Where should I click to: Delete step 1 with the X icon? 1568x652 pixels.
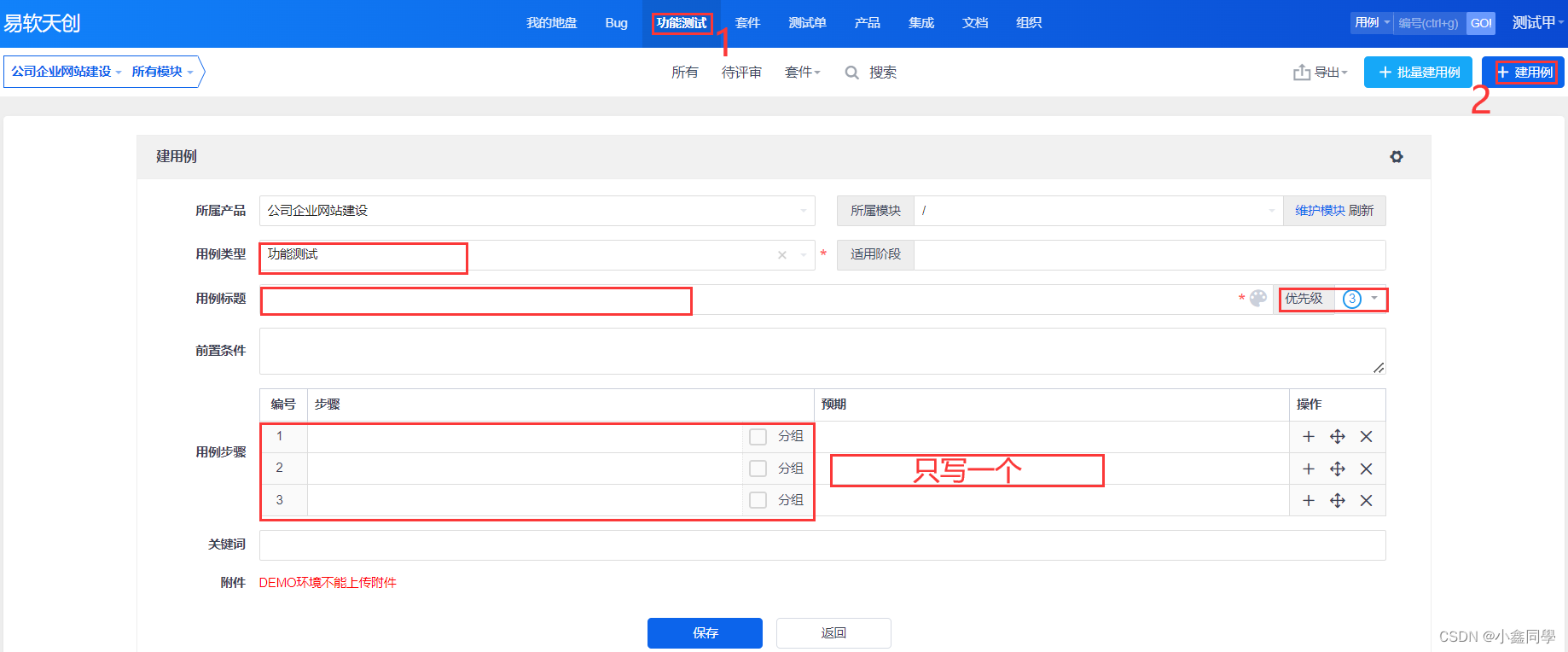(1366, 437)
